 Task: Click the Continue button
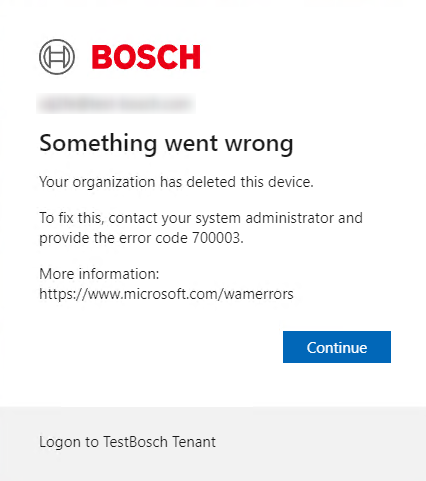pos(337,347)
